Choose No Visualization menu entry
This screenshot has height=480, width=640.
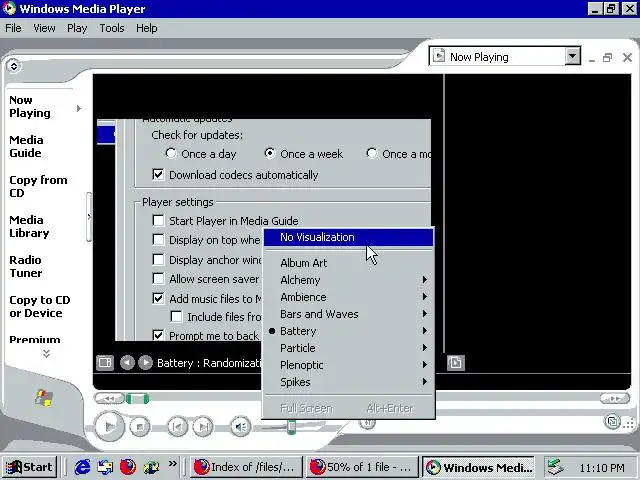click(x=349, y=237)
